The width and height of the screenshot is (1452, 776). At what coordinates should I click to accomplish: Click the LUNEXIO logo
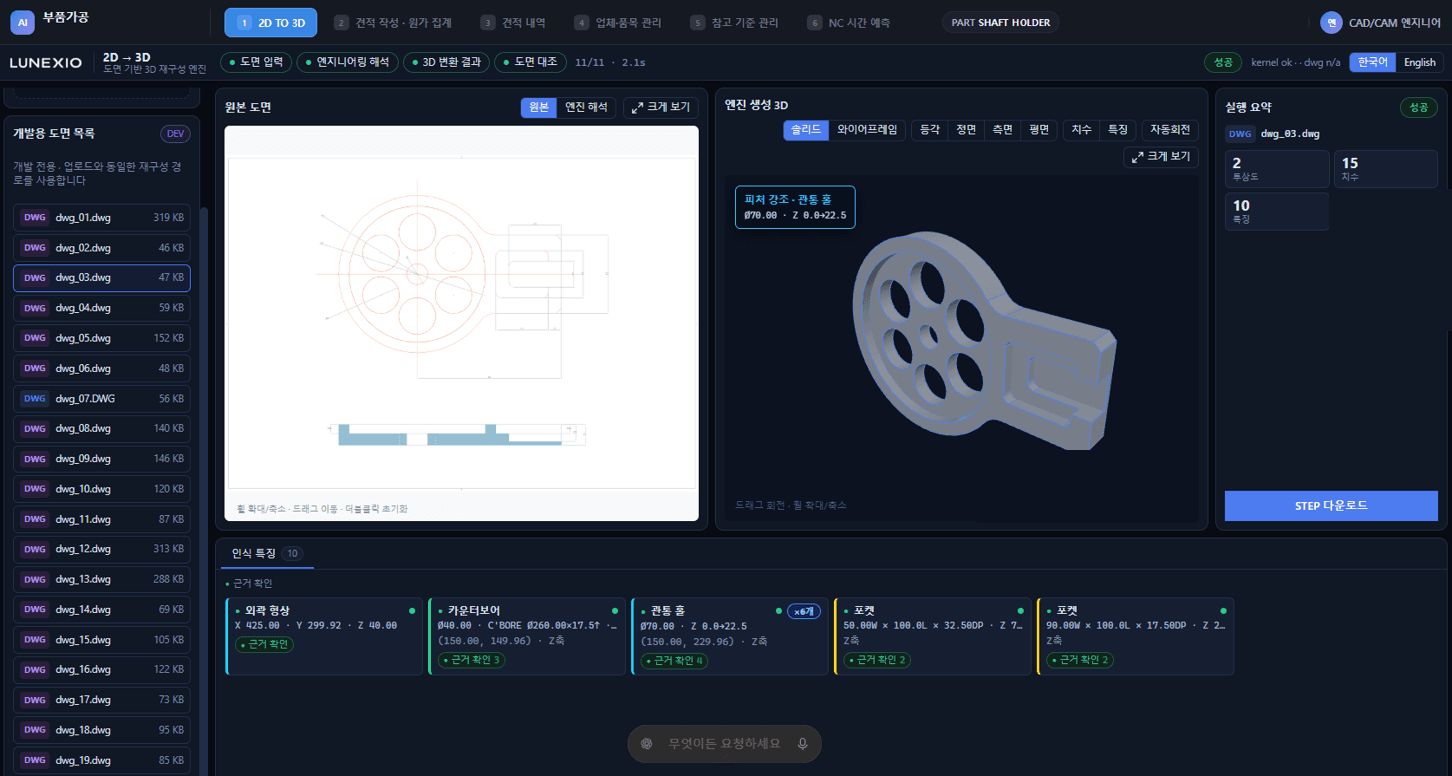pos(46,62)
